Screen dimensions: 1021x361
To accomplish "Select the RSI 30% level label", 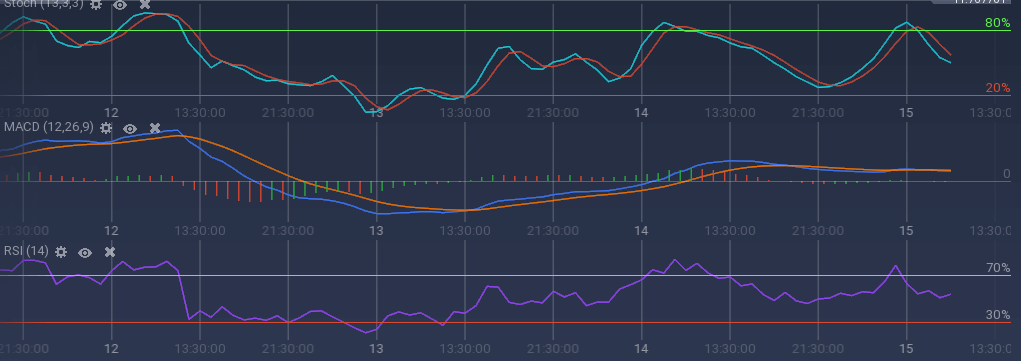I will (x=998, y=315).
